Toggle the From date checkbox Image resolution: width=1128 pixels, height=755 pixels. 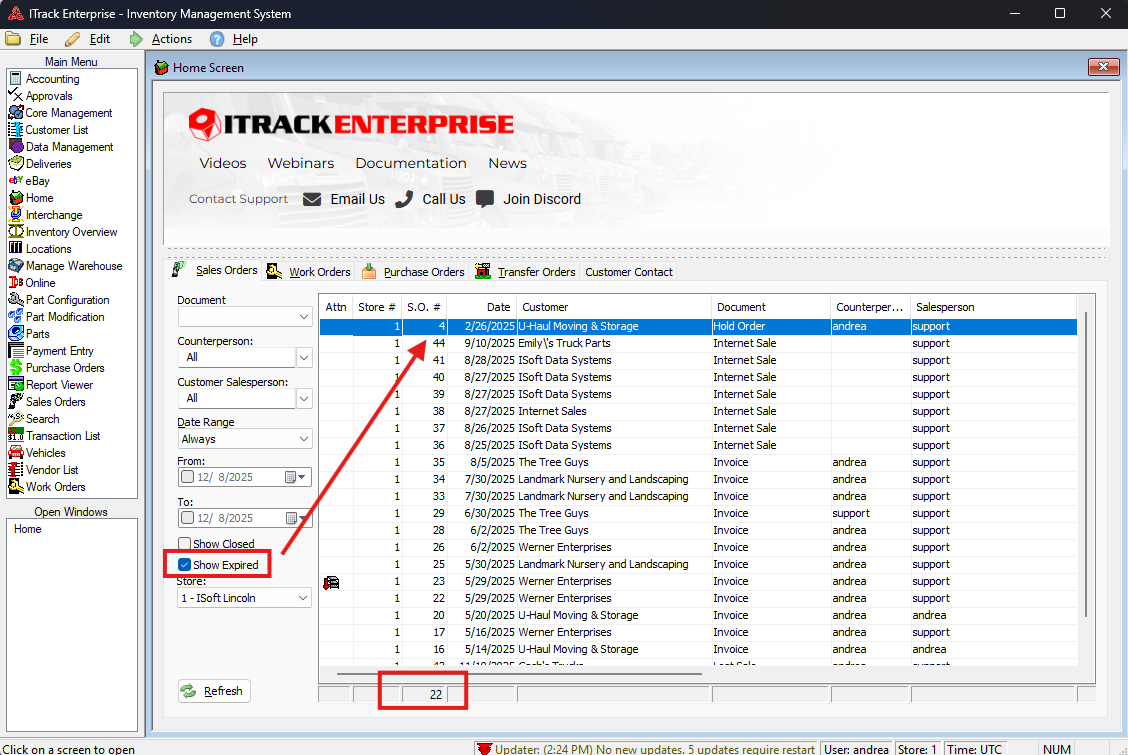pos(188,477)
